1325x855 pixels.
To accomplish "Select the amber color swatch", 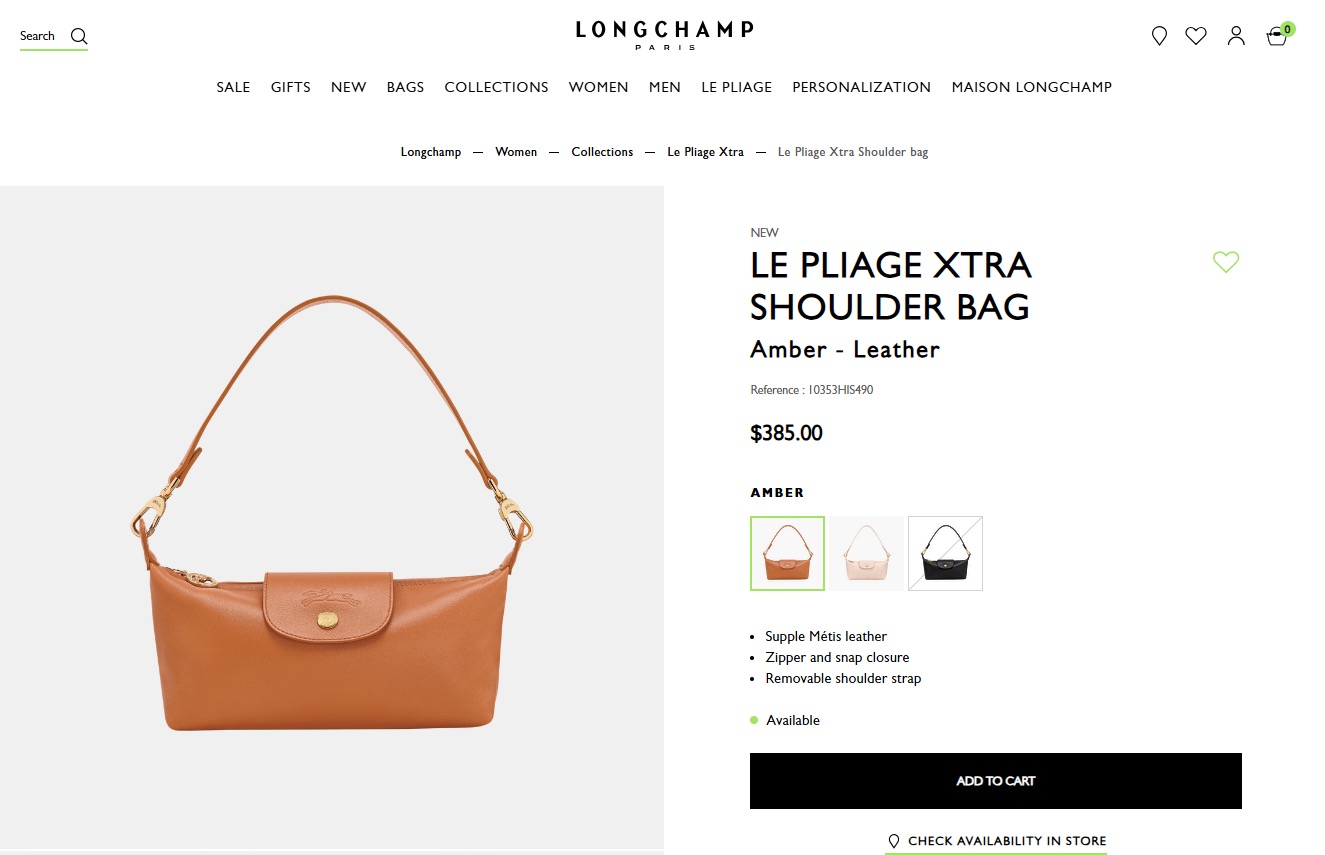I will coord(787,553).
